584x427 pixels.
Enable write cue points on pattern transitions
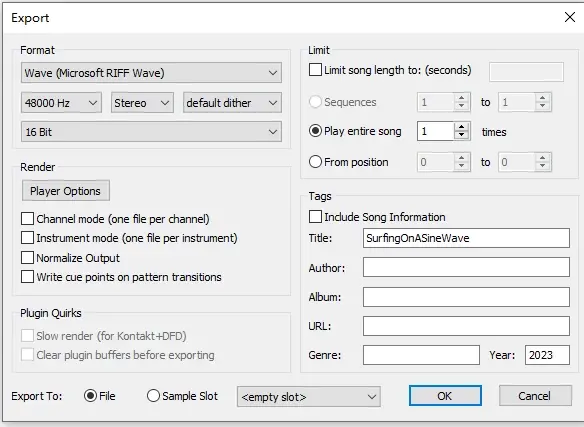click(28, 277)
